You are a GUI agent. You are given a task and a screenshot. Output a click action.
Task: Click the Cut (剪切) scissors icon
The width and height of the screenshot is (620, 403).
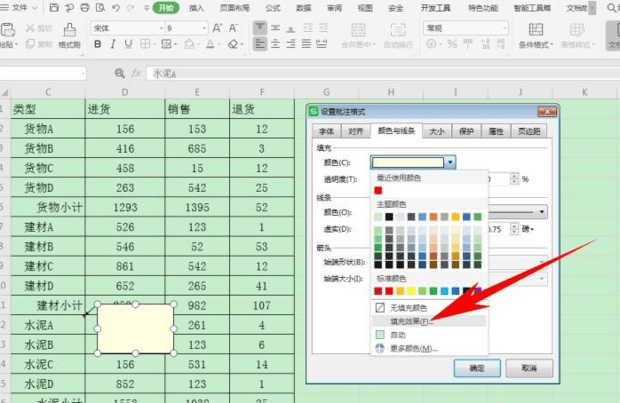coord(30,28)
